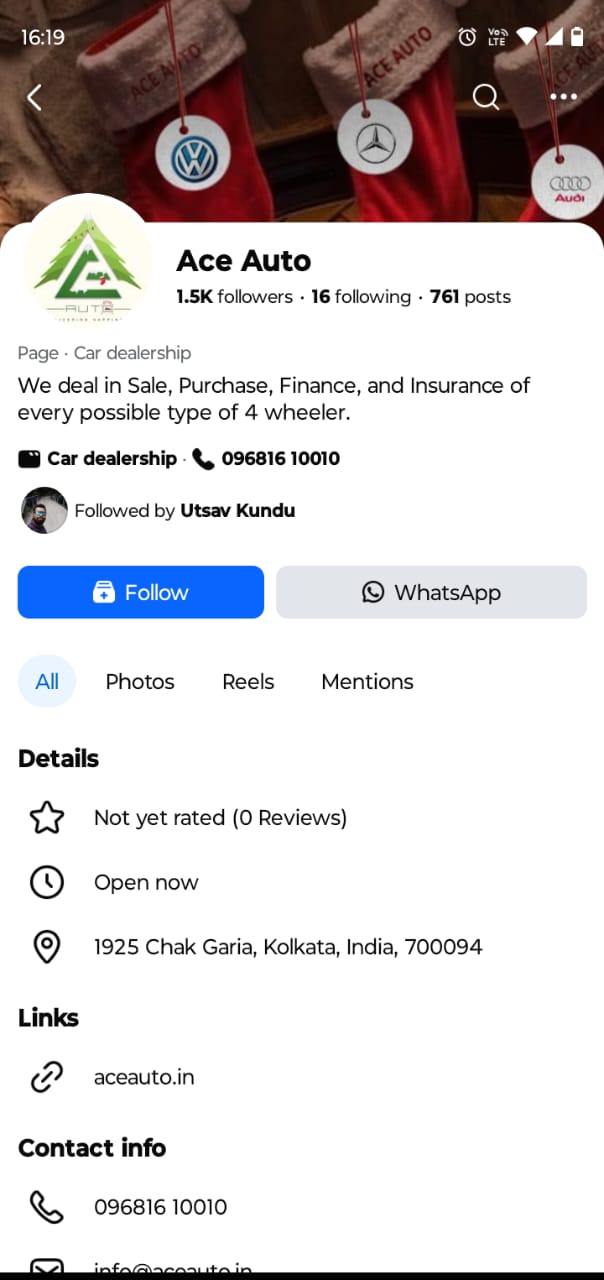
Task: Open the search icon at top
Action: (x=486, y=97)
